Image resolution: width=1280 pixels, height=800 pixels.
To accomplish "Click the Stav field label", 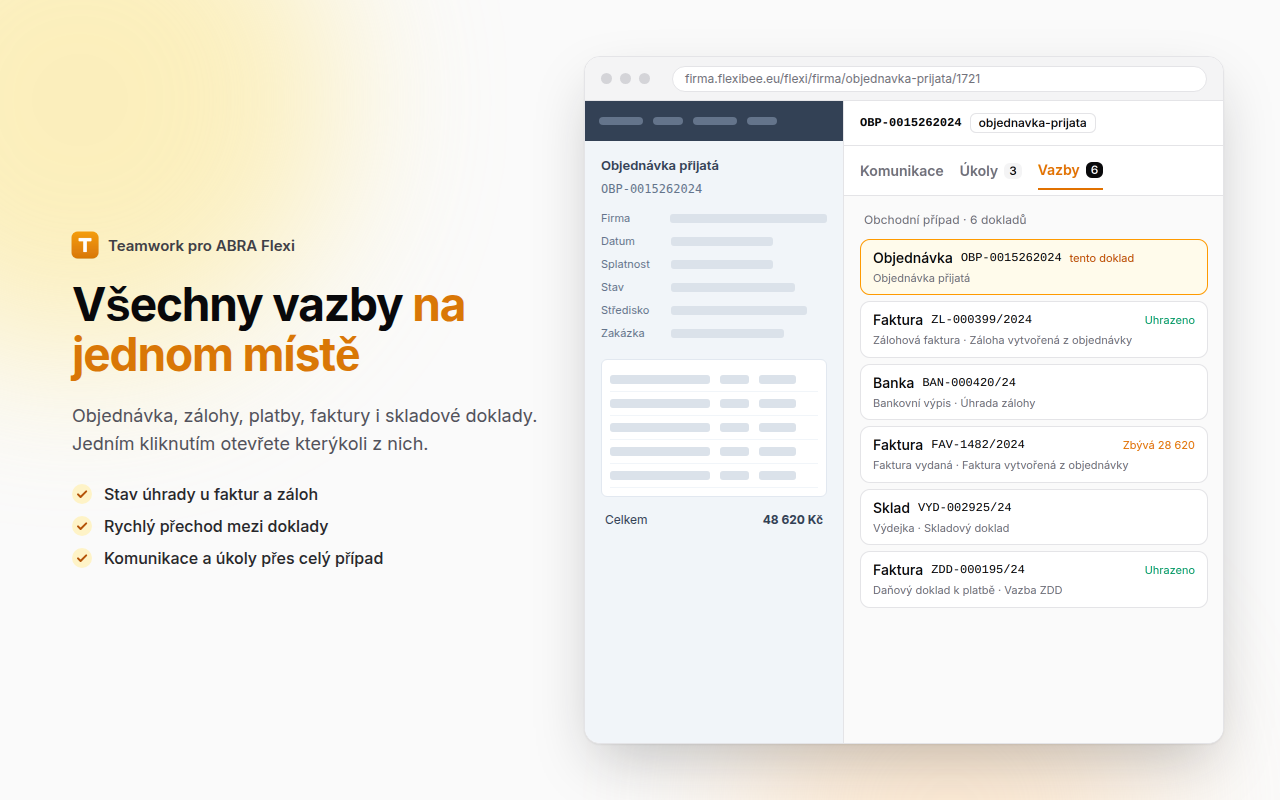I will pyautogui.click(x=613, y=287).
